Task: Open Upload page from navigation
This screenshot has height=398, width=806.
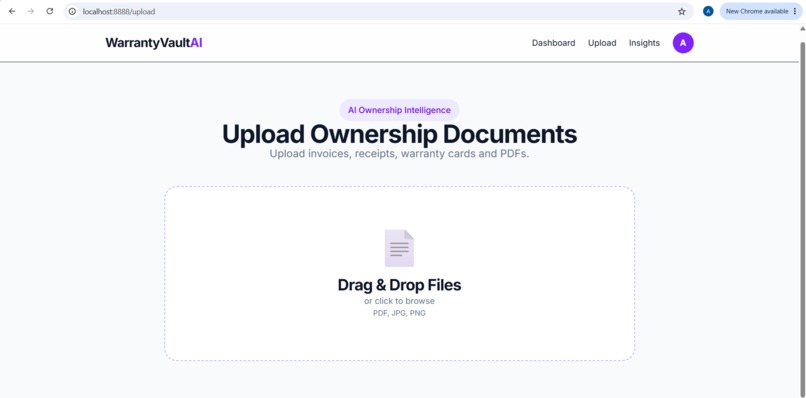Action: coord(602,43)
